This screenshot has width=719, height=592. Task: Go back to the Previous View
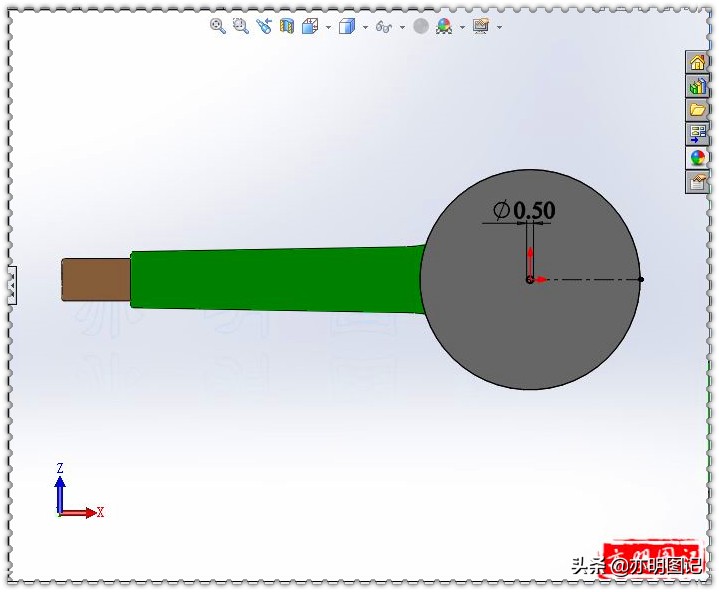(x=264, y=26)
